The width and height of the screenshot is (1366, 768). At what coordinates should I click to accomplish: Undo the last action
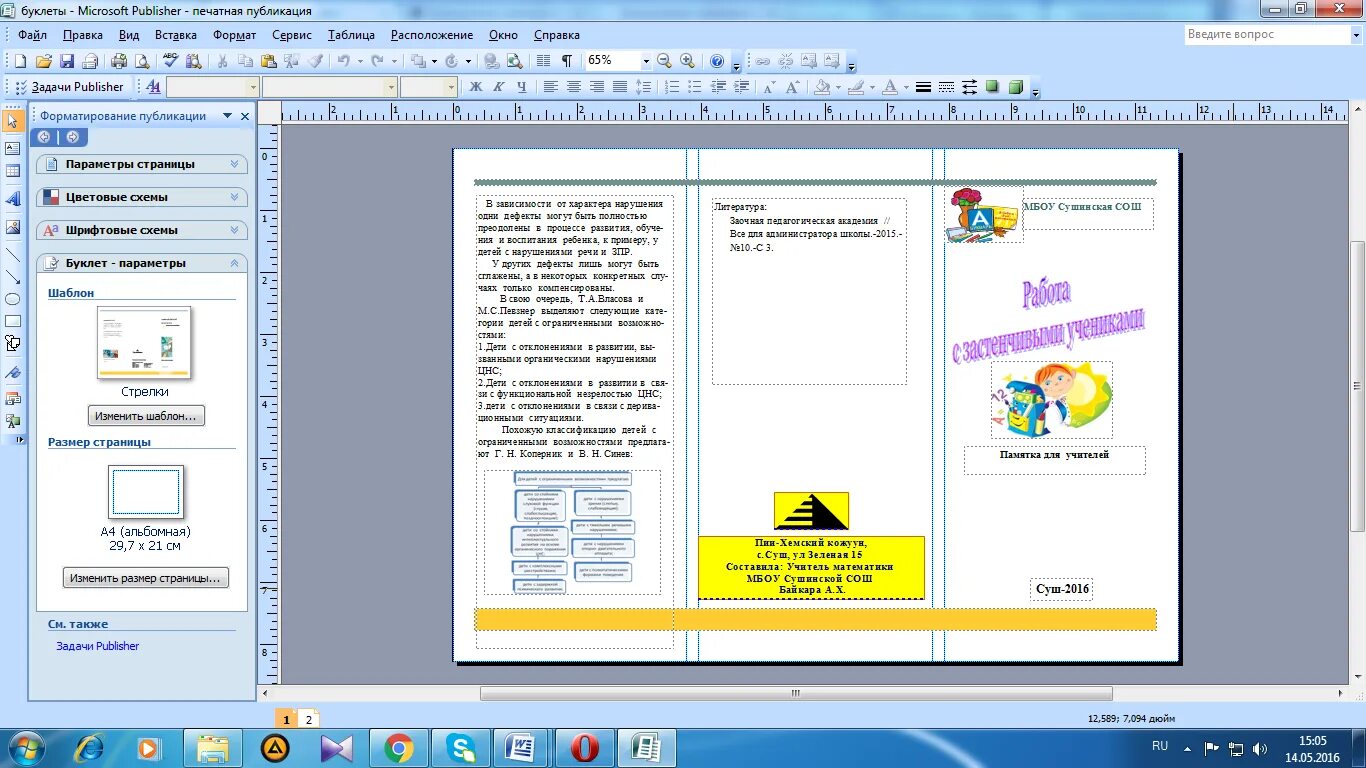[342, 61]
